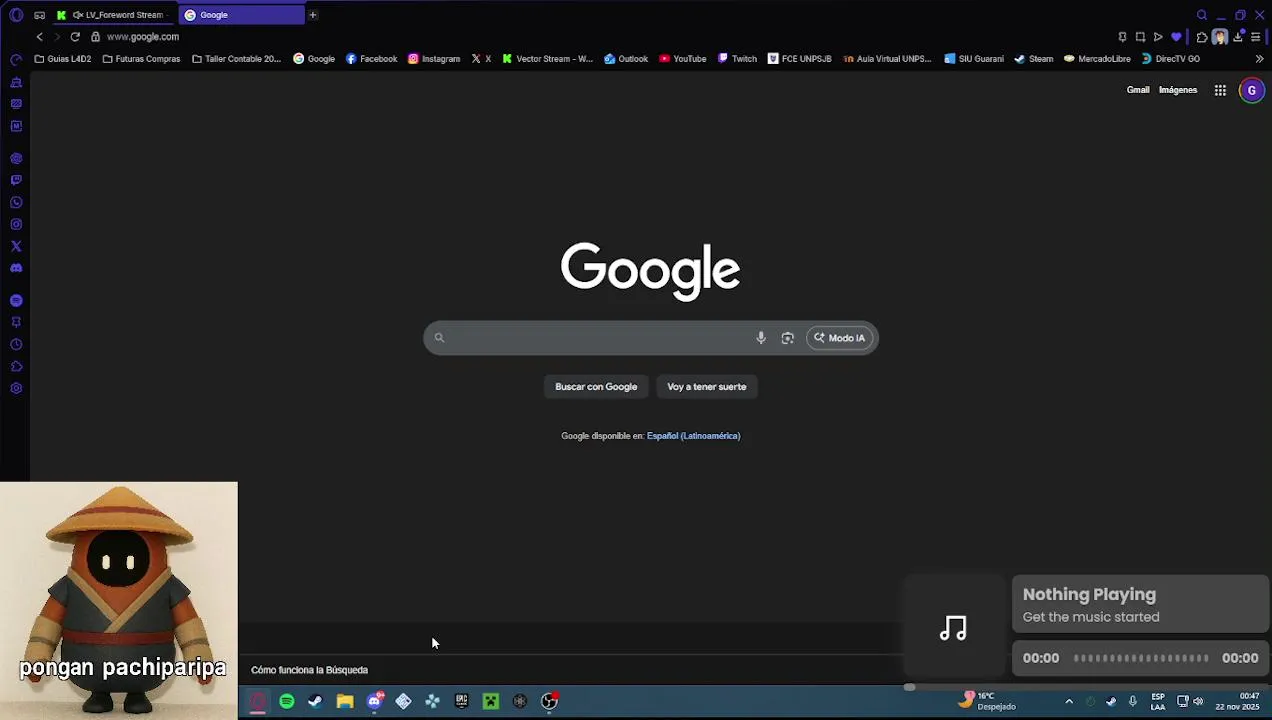The image size is (1272, 720).
Task: Expand hidden system tray icons
Action: (1069, 701)
